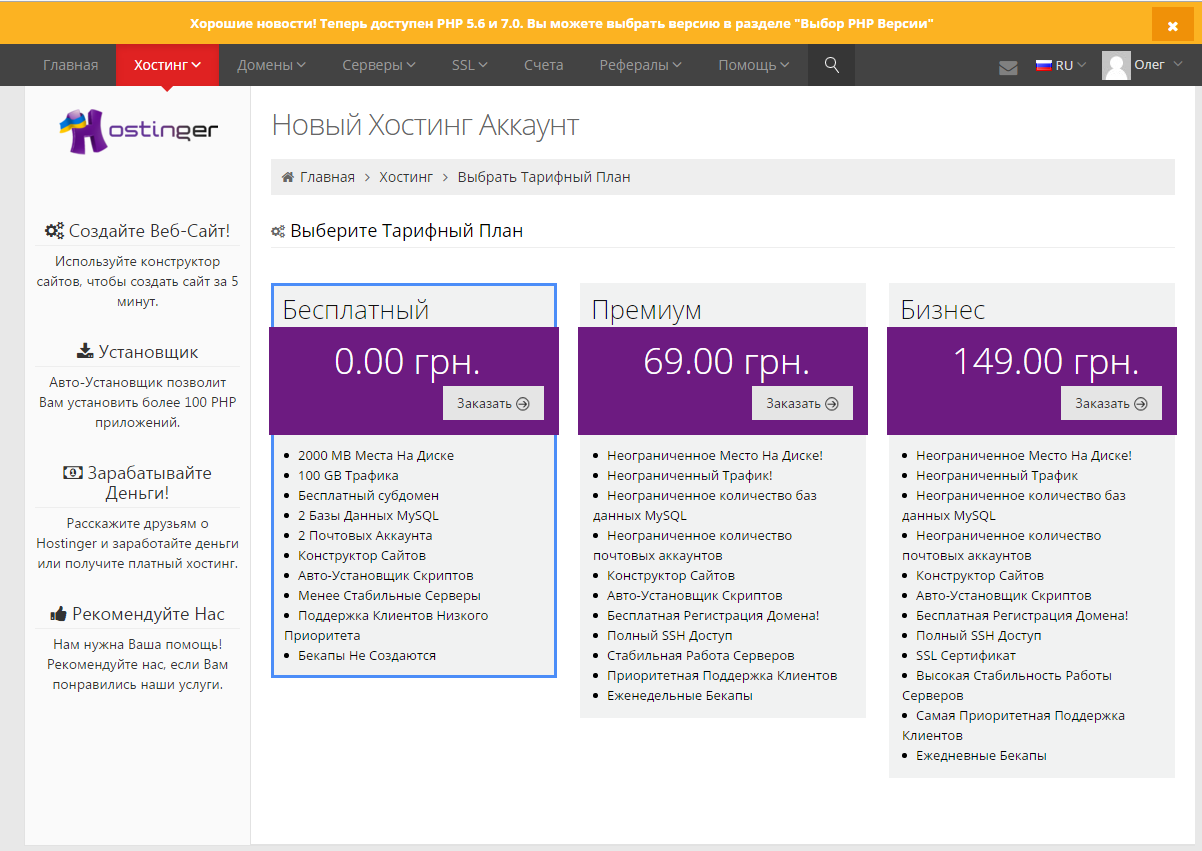Click '2000 MB Места На Диске' feature
Image resolution: width=1202 pixels, height=851 pixels.
[376, 455]
